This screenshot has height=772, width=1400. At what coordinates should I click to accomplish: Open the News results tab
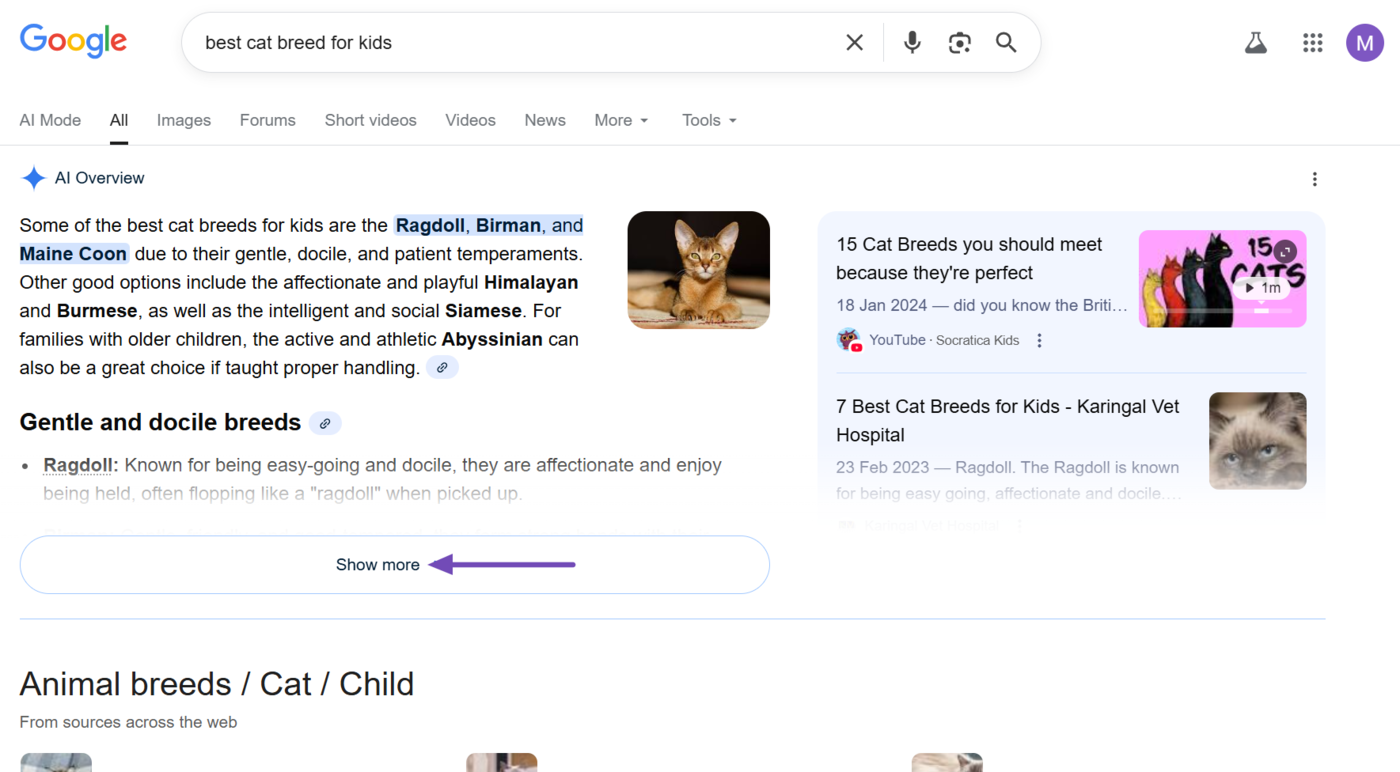[544, 120]
